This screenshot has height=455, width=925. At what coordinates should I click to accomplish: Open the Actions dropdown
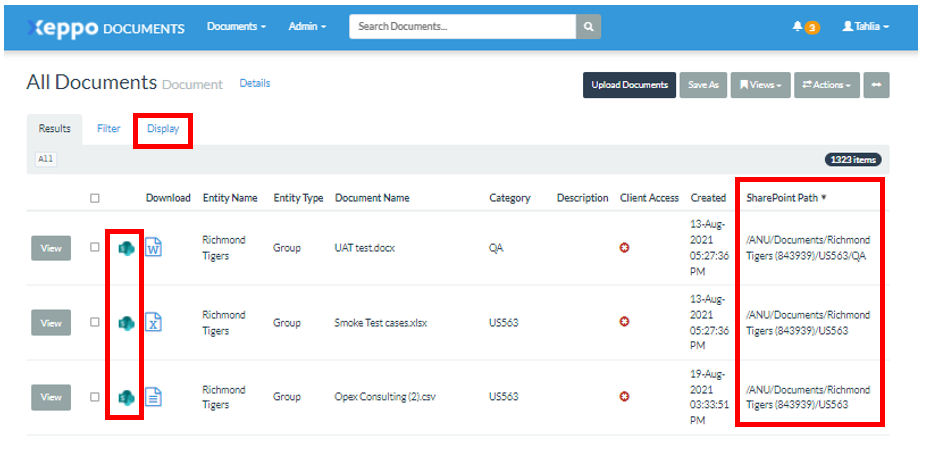[x=826, y=85]
